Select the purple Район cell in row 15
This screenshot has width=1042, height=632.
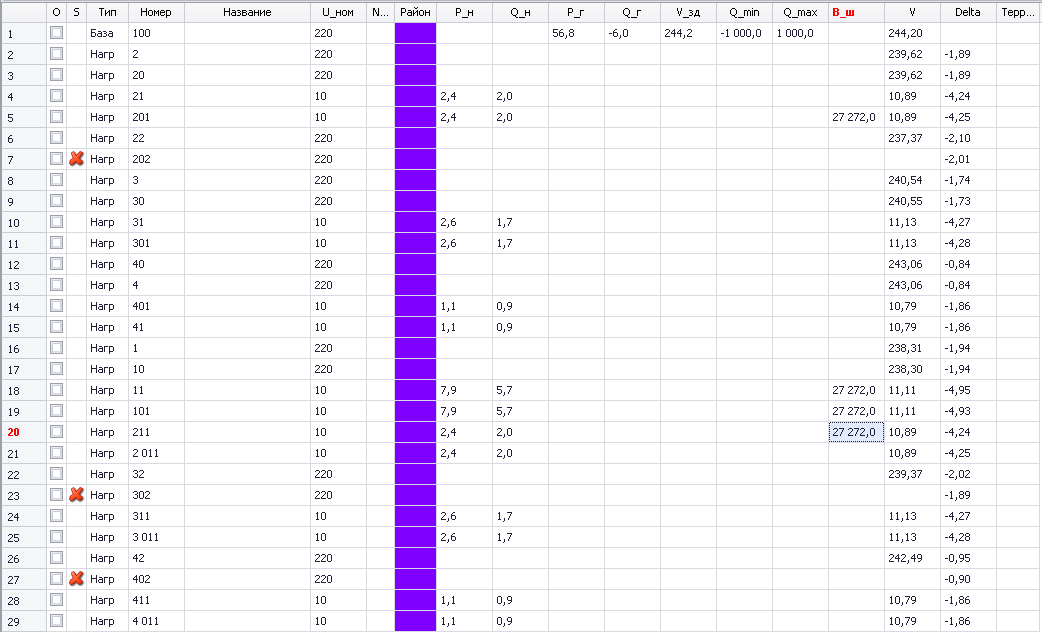(x=415, y=327)
